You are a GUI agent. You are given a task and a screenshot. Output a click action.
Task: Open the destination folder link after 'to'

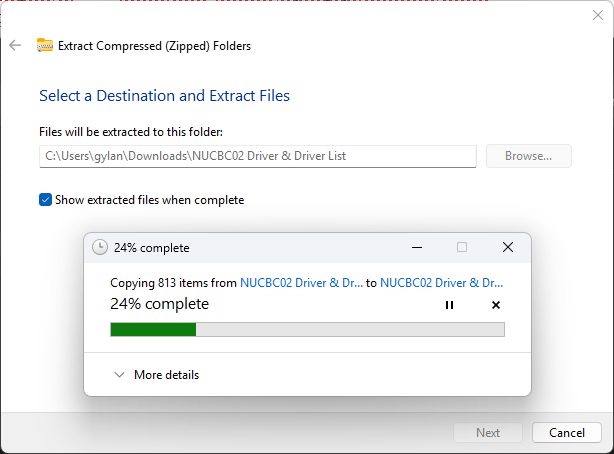441,283
